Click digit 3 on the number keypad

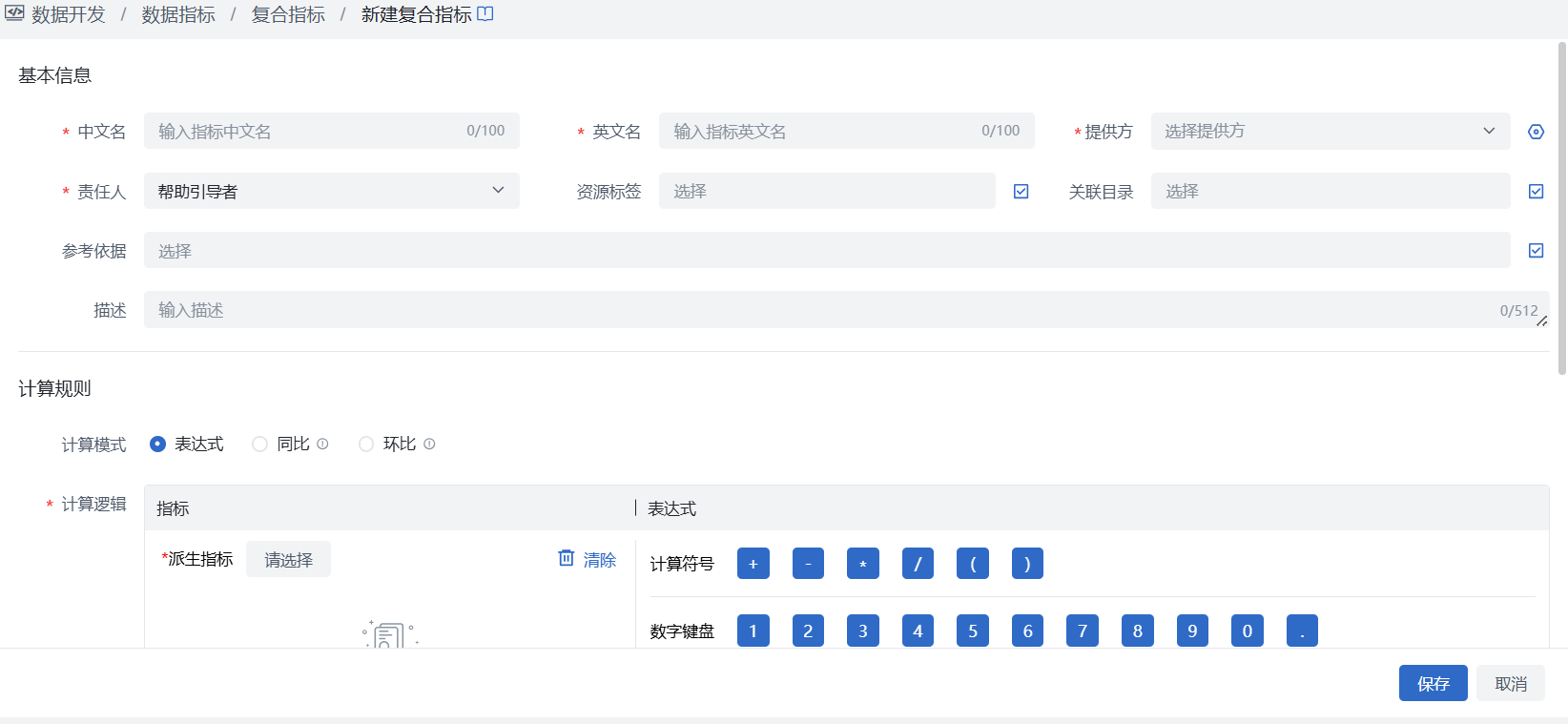[x=863, y=631]
